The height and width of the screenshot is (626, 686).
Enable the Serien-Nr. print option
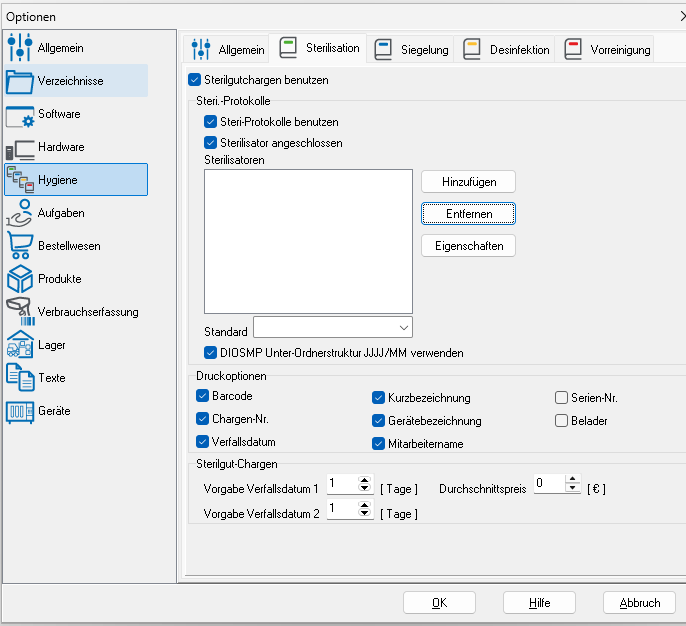click(x=561, y=397)
